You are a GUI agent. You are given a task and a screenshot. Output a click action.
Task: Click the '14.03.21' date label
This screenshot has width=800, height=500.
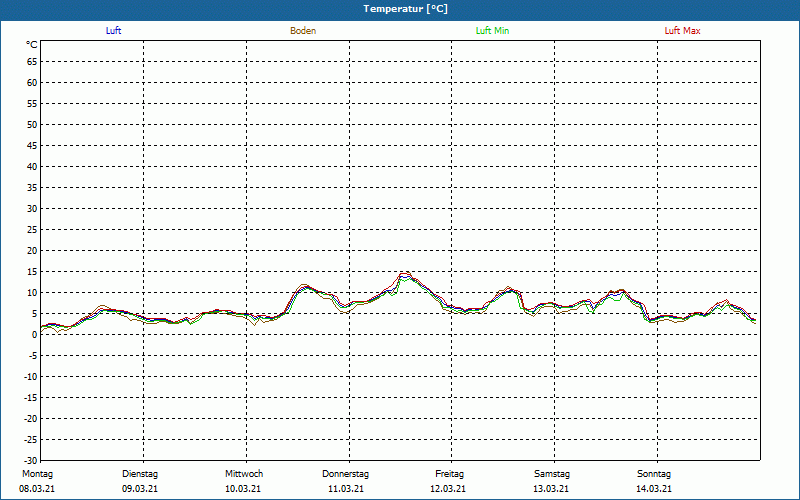pos(654,489)
